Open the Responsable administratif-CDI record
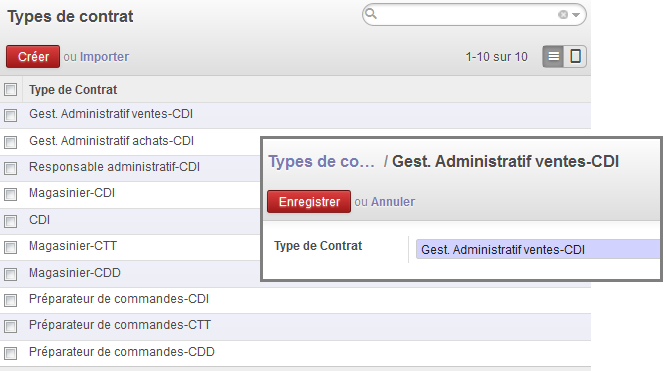Viewport: 666px width, 371px height. 114,167
